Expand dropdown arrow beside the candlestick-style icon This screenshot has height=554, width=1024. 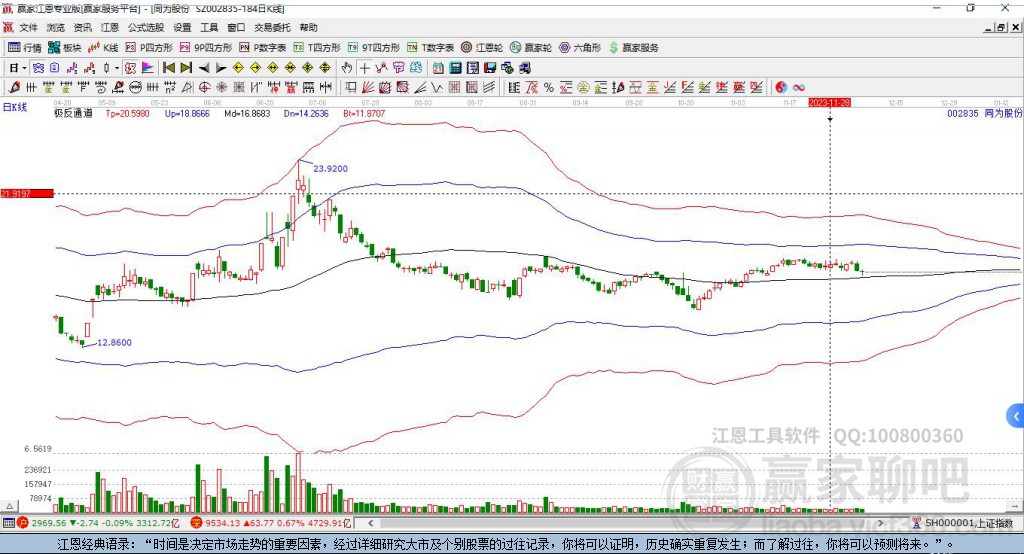click(117, 67)
